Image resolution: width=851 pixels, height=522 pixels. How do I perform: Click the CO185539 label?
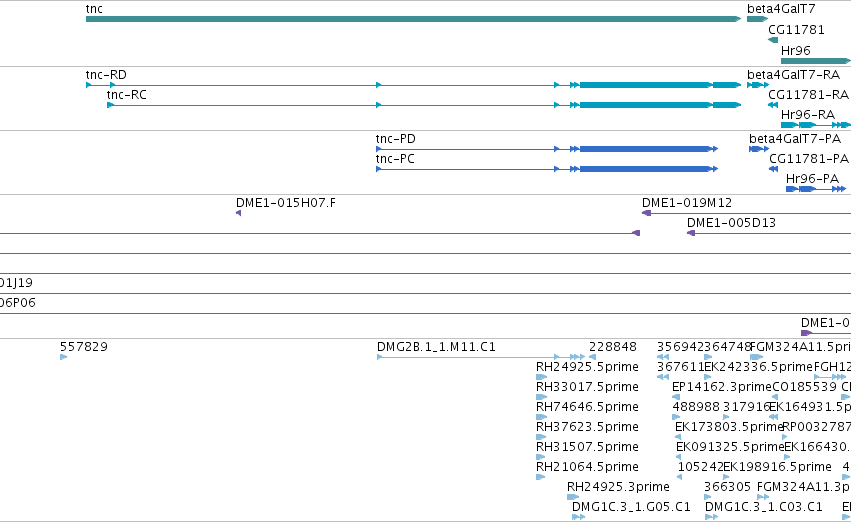pos(804,387)
